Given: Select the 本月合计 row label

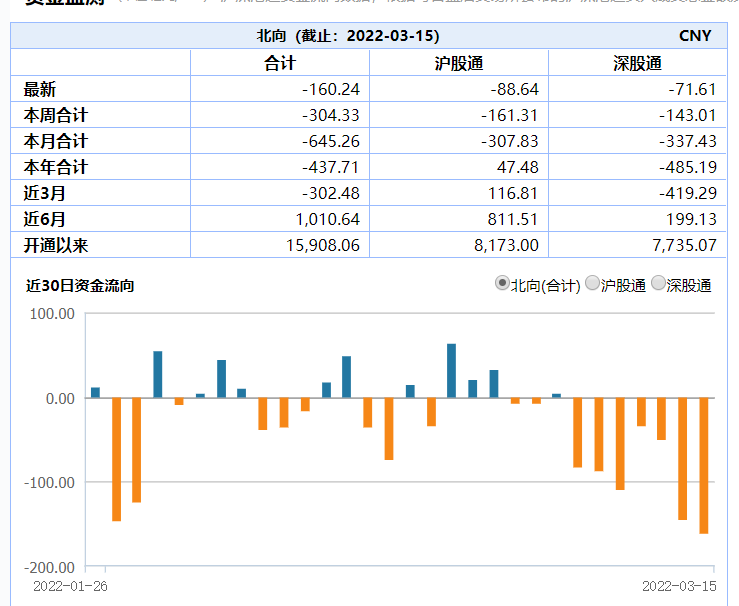Looking at the screenshot, I should (56, 141).
